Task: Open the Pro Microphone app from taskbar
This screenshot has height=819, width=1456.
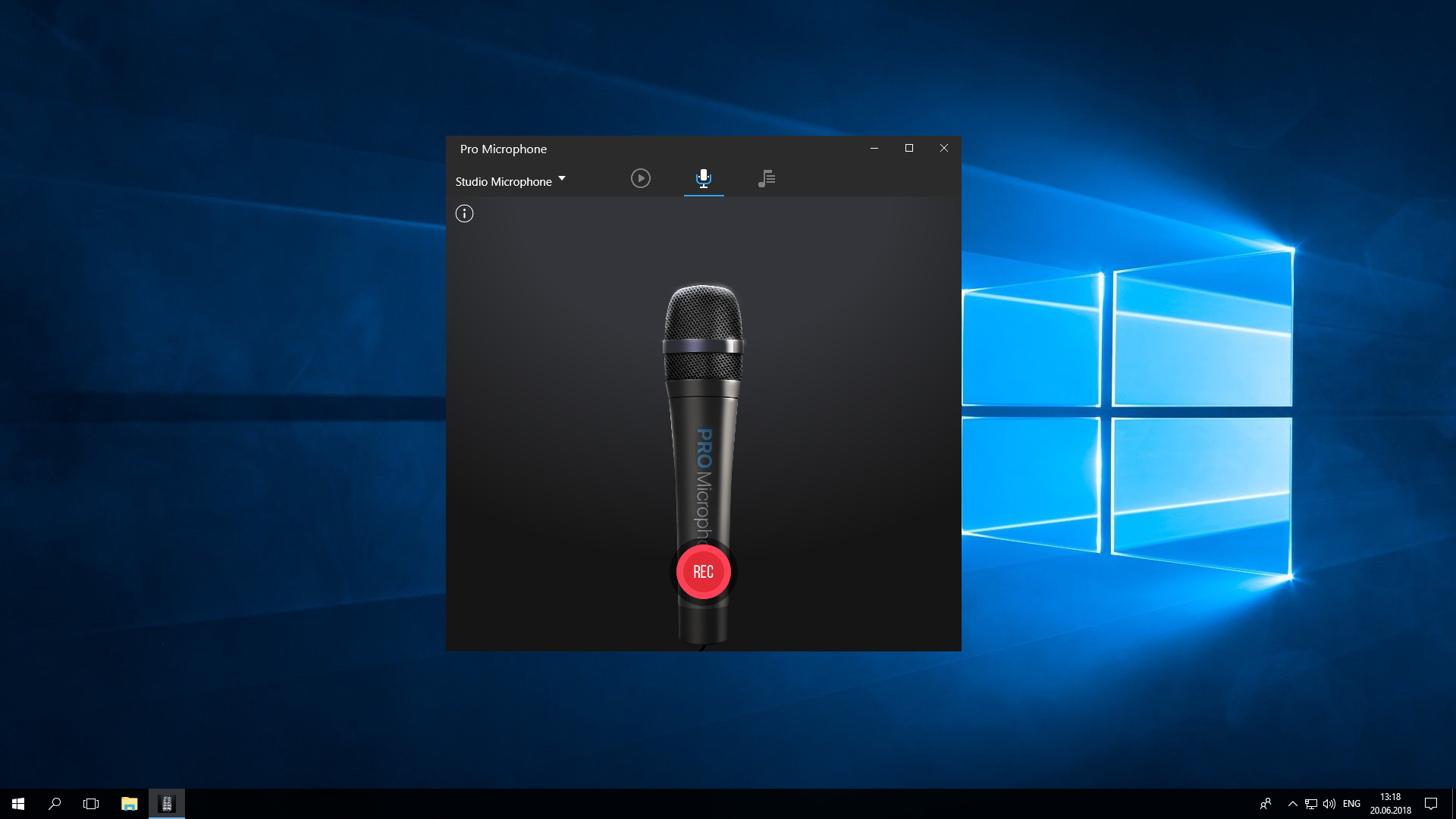Action: [x=167, y=803]
